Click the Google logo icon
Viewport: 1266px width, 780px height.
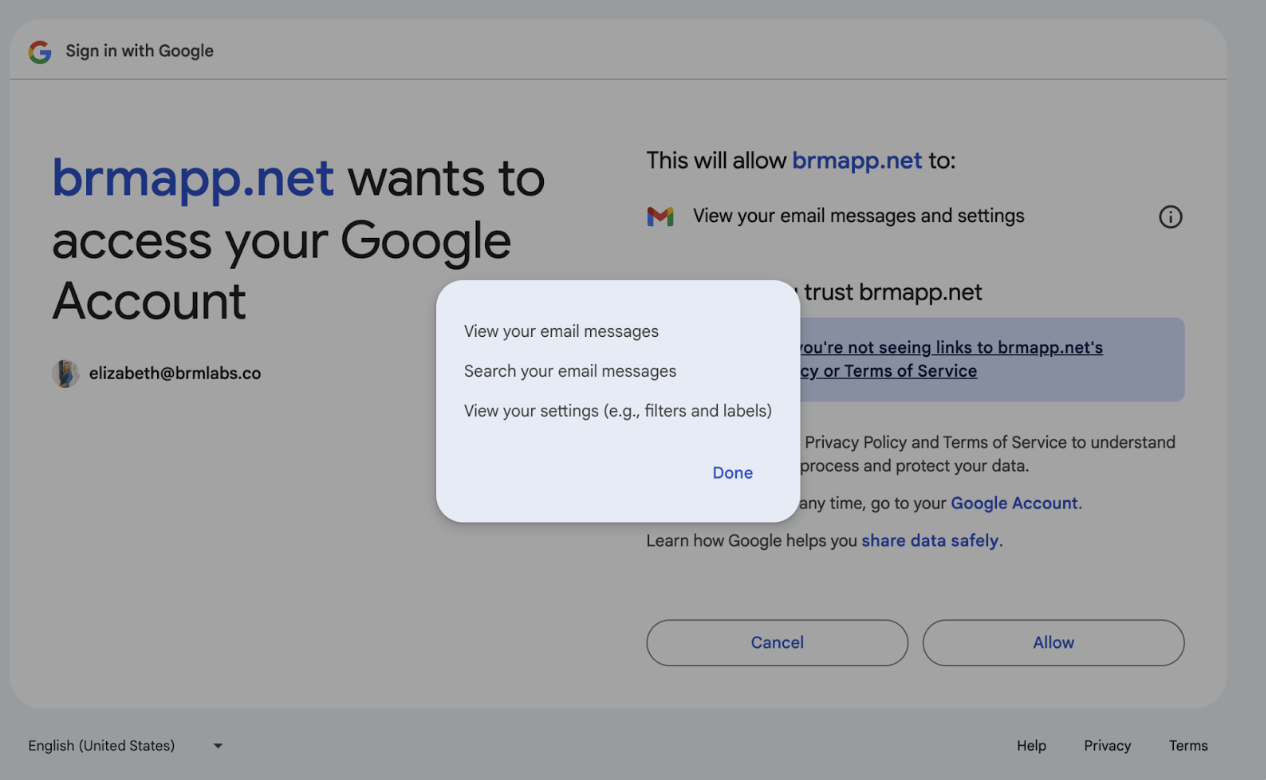click(x=40, y=52)
